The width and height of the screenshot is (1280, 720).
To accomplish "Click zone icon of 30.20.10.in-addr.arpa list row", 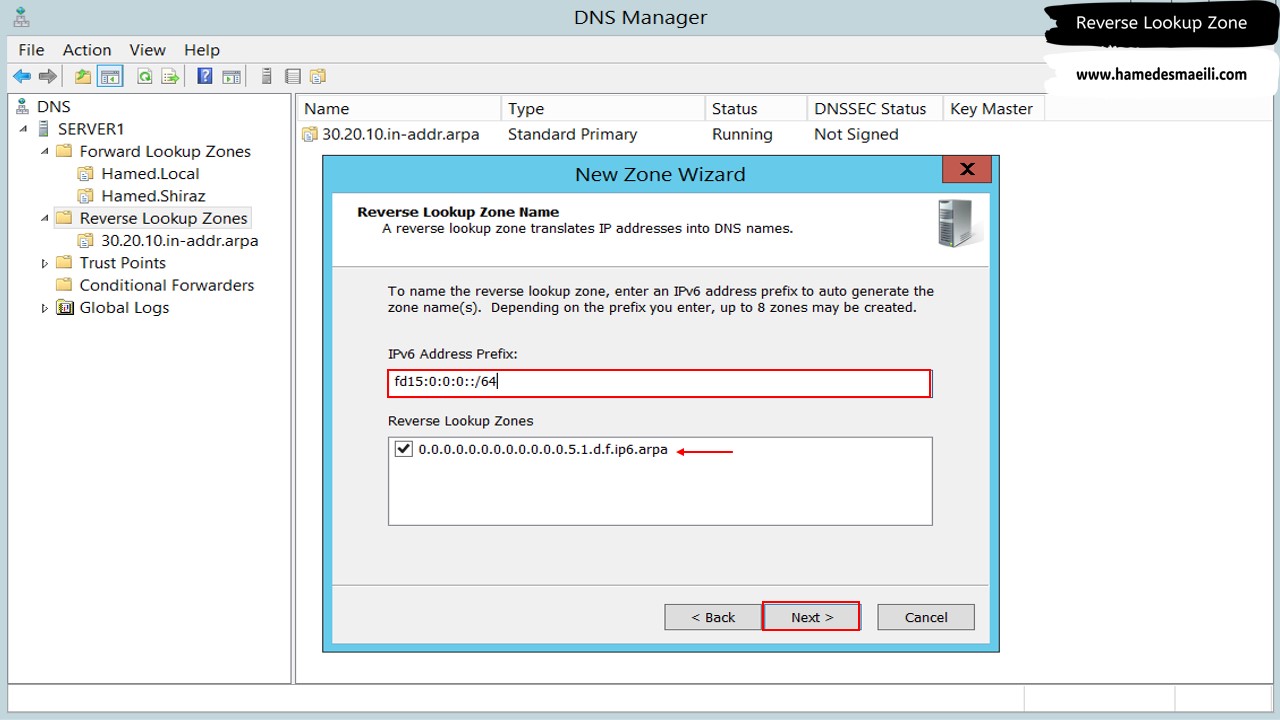I will [310, 134].
